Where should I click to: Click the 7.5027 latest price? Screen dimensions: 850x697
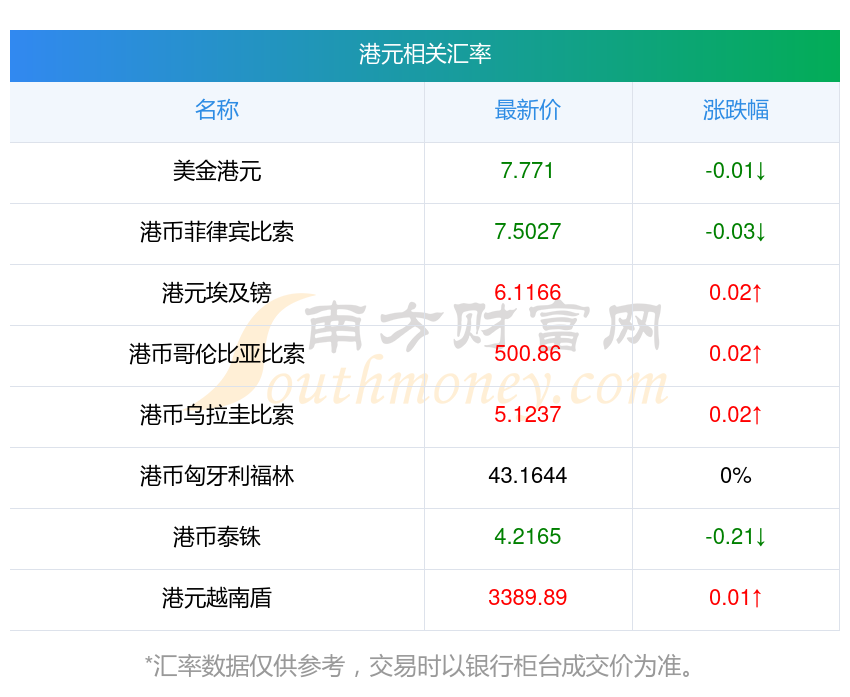(528, 232)
